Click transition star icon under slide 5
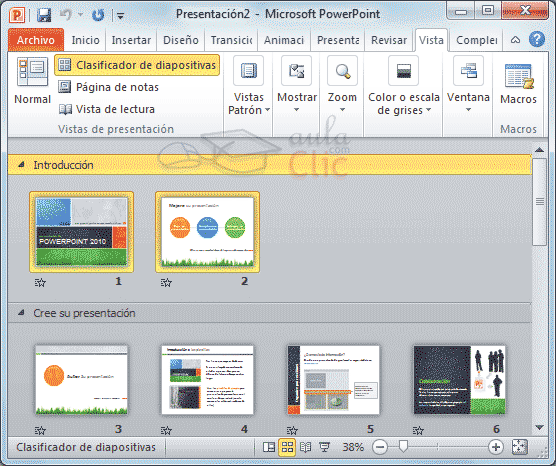556x466 pixels. tap(292, 430)
